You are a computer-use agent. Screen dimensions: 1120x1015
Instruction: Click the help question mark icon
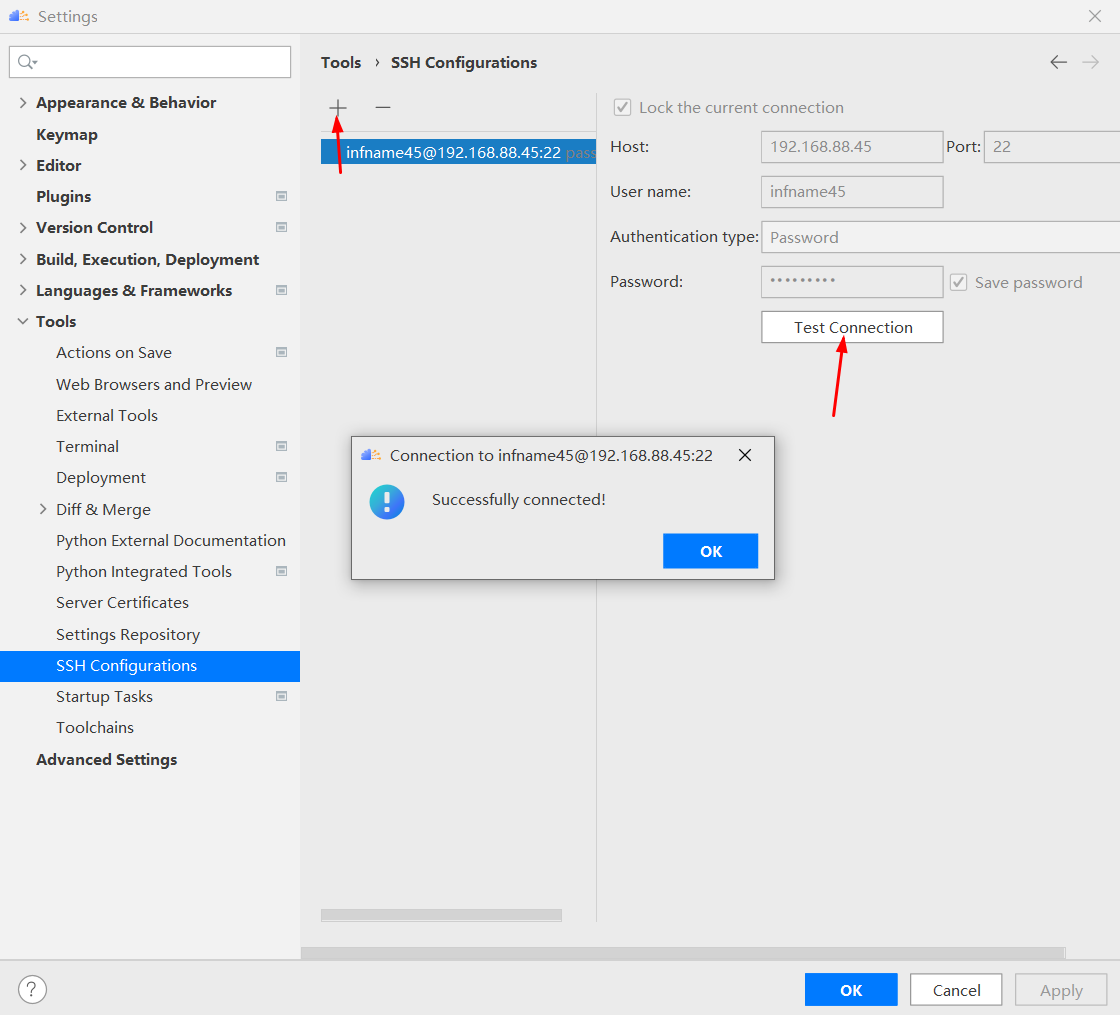point(32,990)
